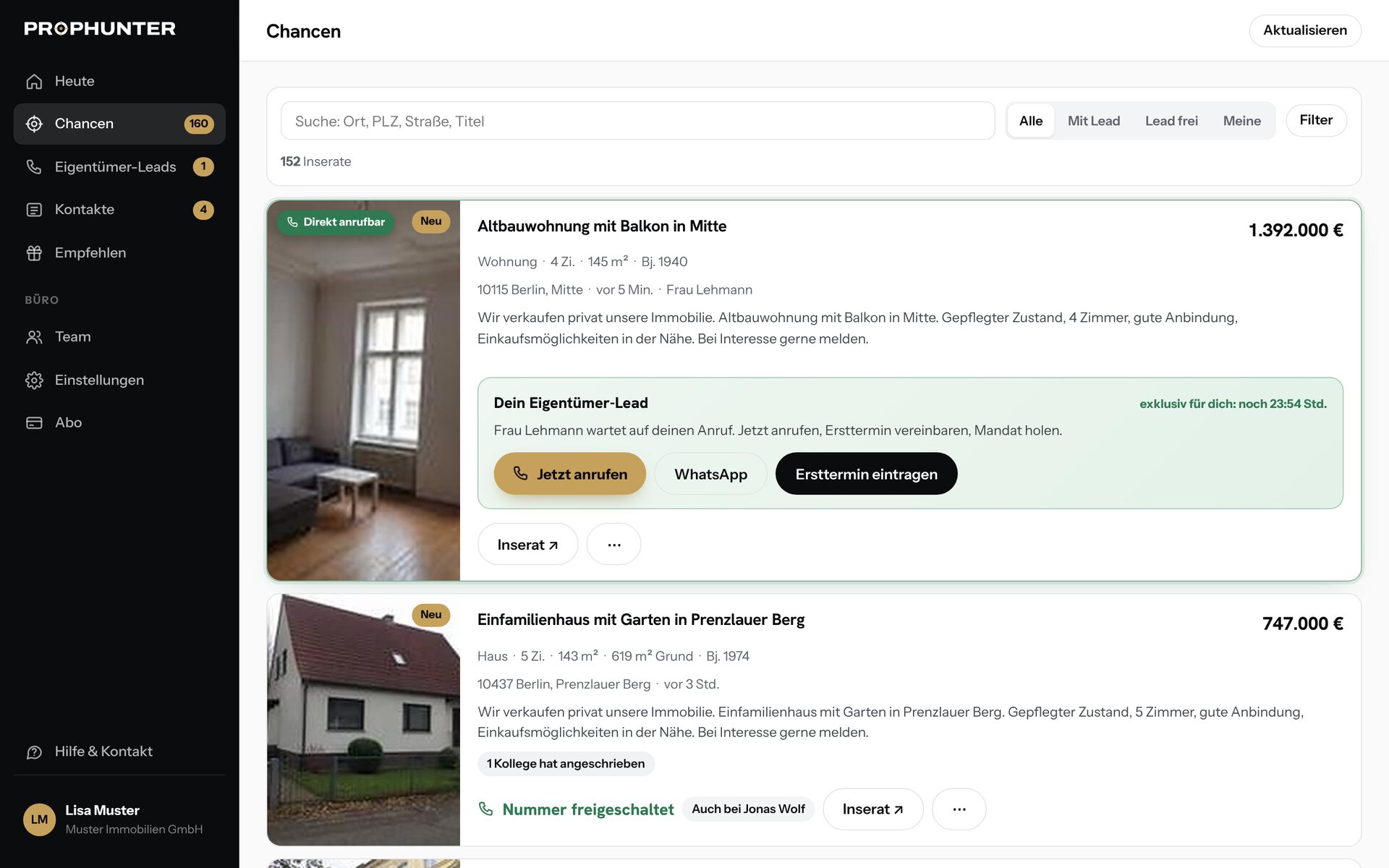Click title Altbauwohnung mit Balkon in Mitte

pyautogui.click(x=602, y=226)
